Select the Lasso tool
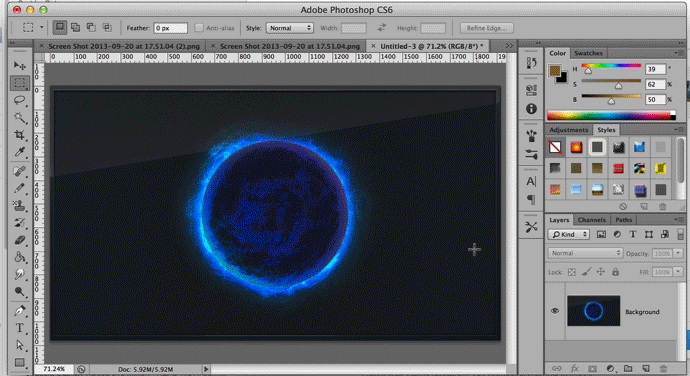The width and height of the screenshot is (690, 376). pos(19,100)
